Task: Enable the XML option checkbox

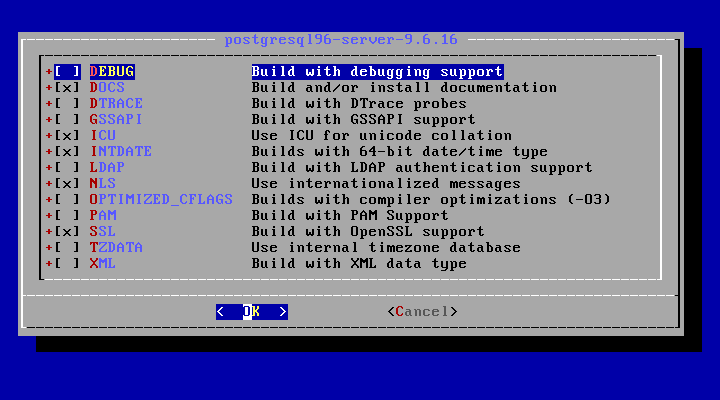Action: point(68,264)
